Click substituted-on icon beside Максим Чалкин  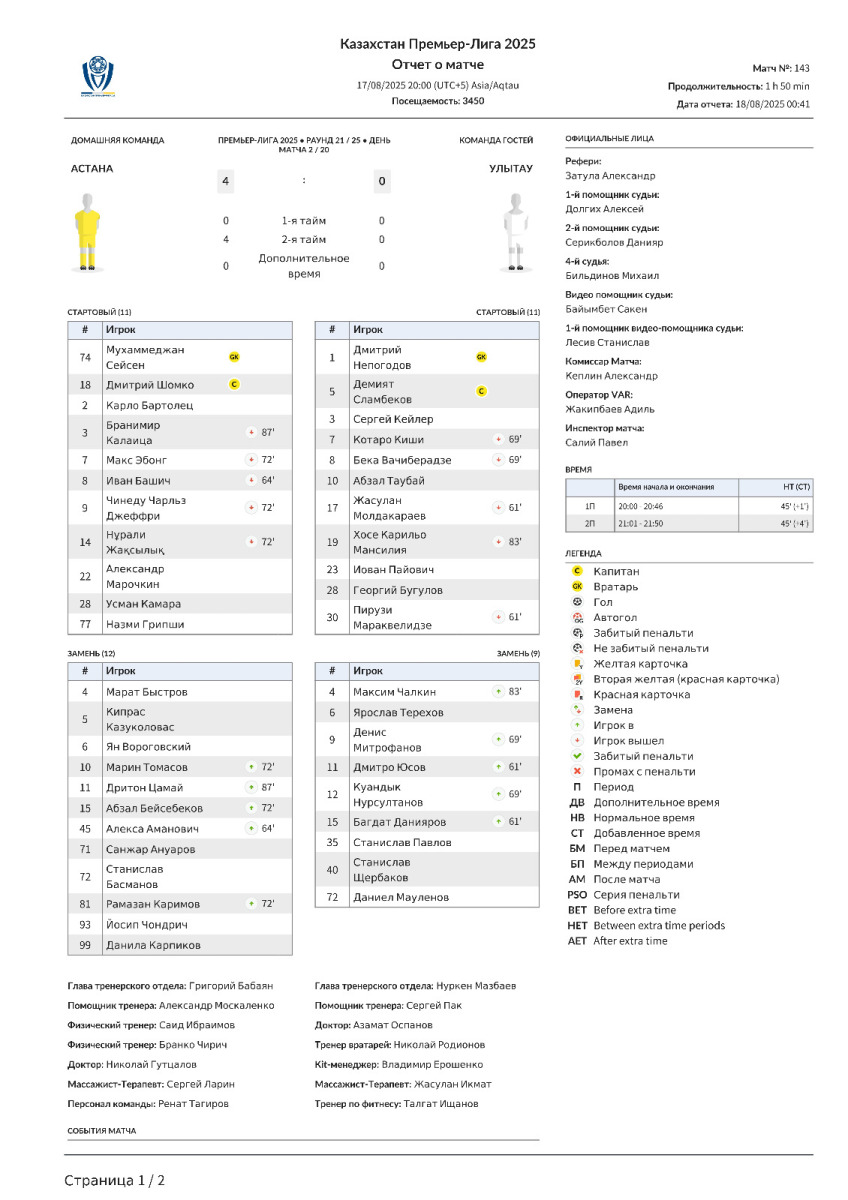(x=498, y=691)
